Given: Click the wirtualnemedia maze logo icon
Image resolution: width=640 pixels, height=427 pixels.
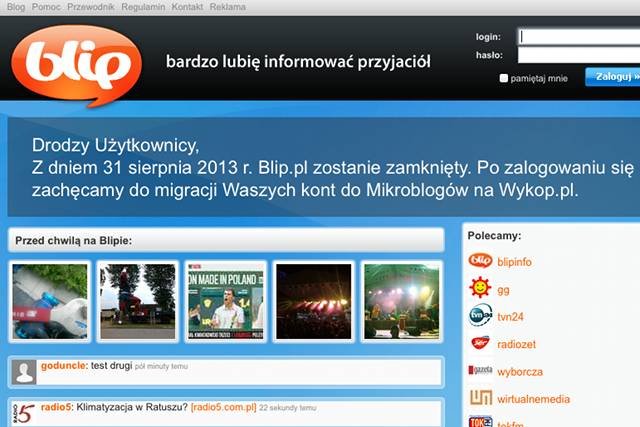Looking at the screenshot, I should tap(481, 398).
